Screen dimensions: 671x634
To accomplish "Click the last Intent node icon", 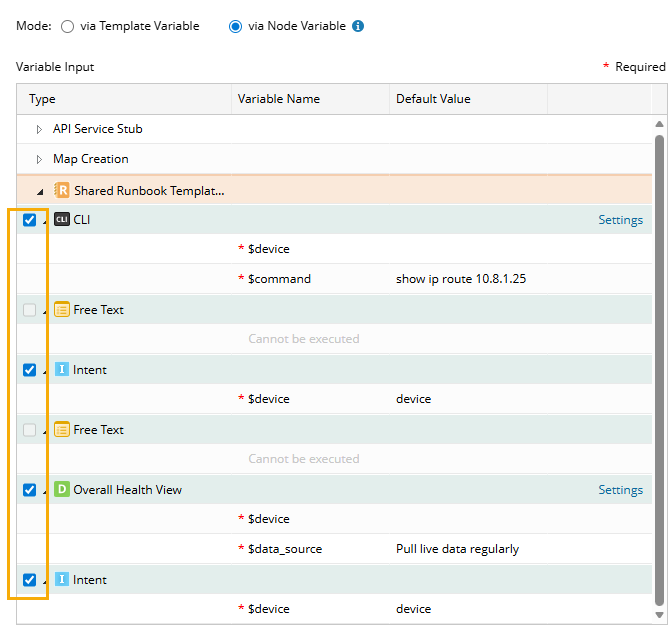I will [62, 579].
